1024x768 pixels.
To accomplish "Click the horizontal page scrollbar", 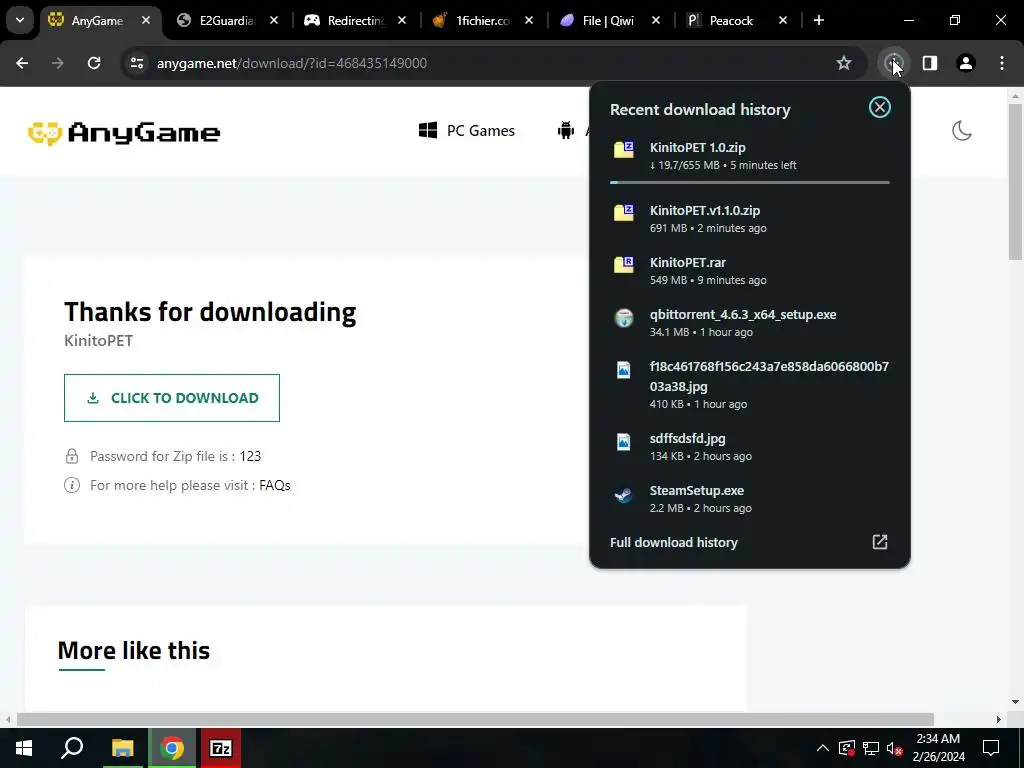I will coord(475,719).
